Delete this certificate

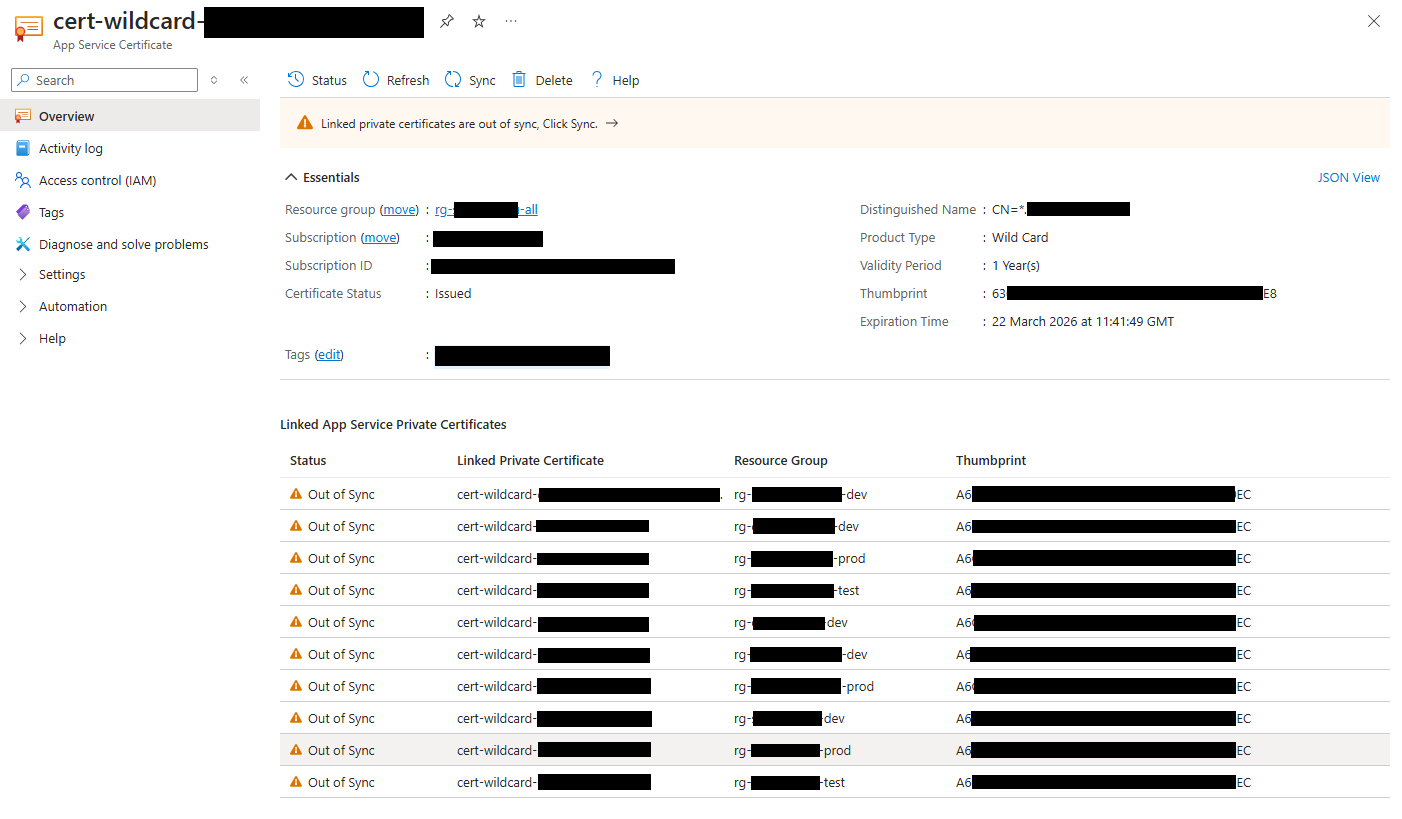tap(542, 80)
